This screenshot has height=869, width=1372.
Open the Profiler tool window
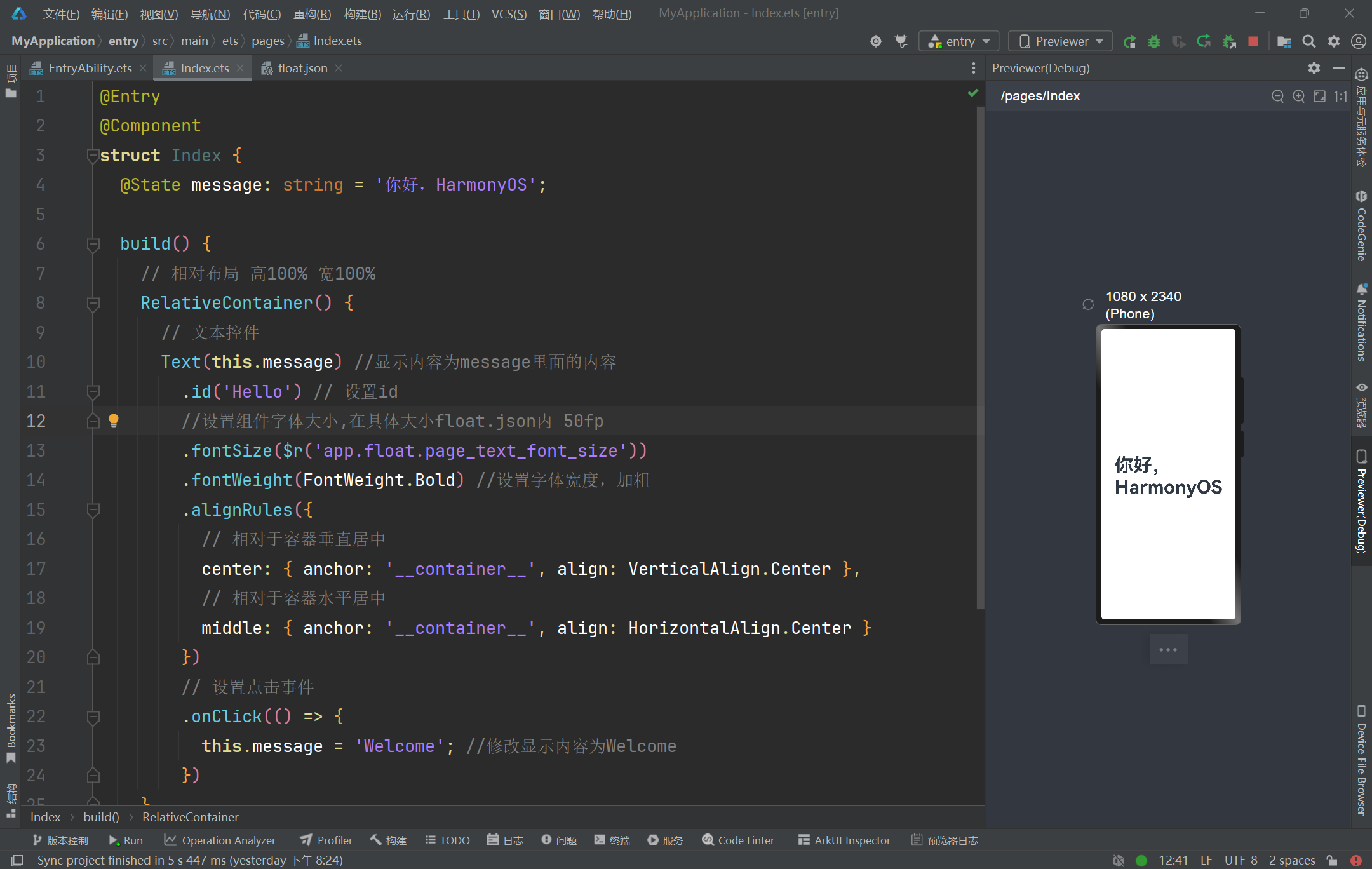point(326,840)
